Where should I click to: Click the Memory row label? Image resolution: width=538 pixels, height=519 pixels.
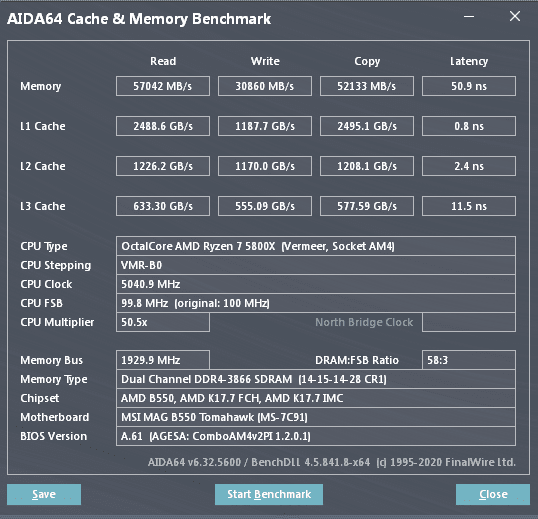(x=40, y=86)
